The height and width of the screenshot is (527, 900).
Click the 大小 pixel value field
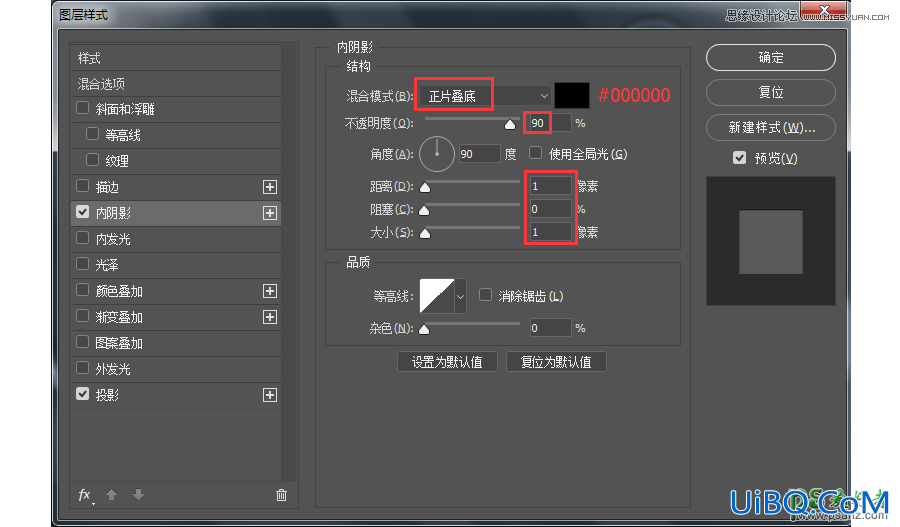coord(550,232)
